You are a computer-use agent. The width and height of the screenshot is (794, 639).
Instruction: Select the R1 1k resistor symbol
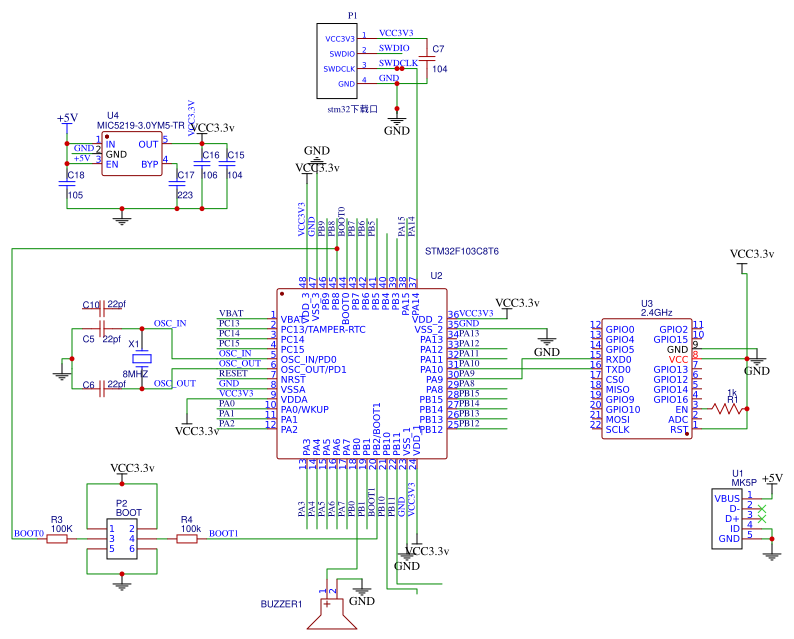pos(727,409)
